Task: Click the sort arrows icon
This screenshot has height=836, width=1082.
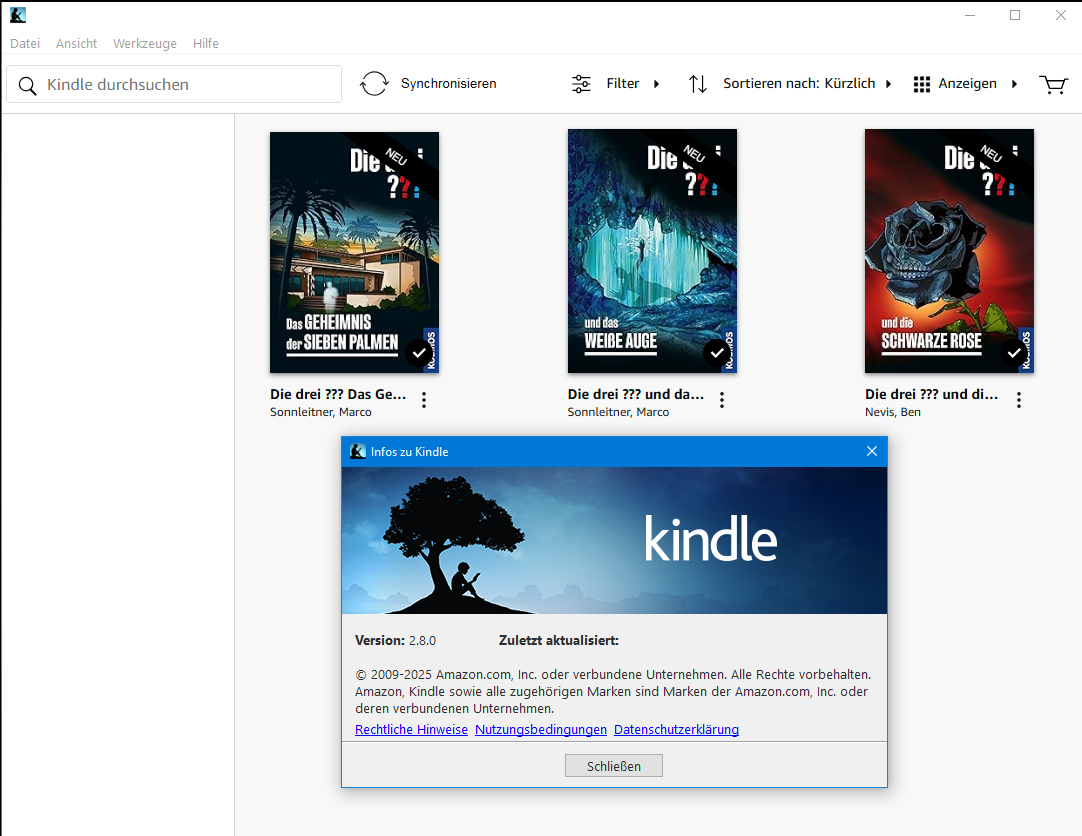Action: [x=698, y=84]
